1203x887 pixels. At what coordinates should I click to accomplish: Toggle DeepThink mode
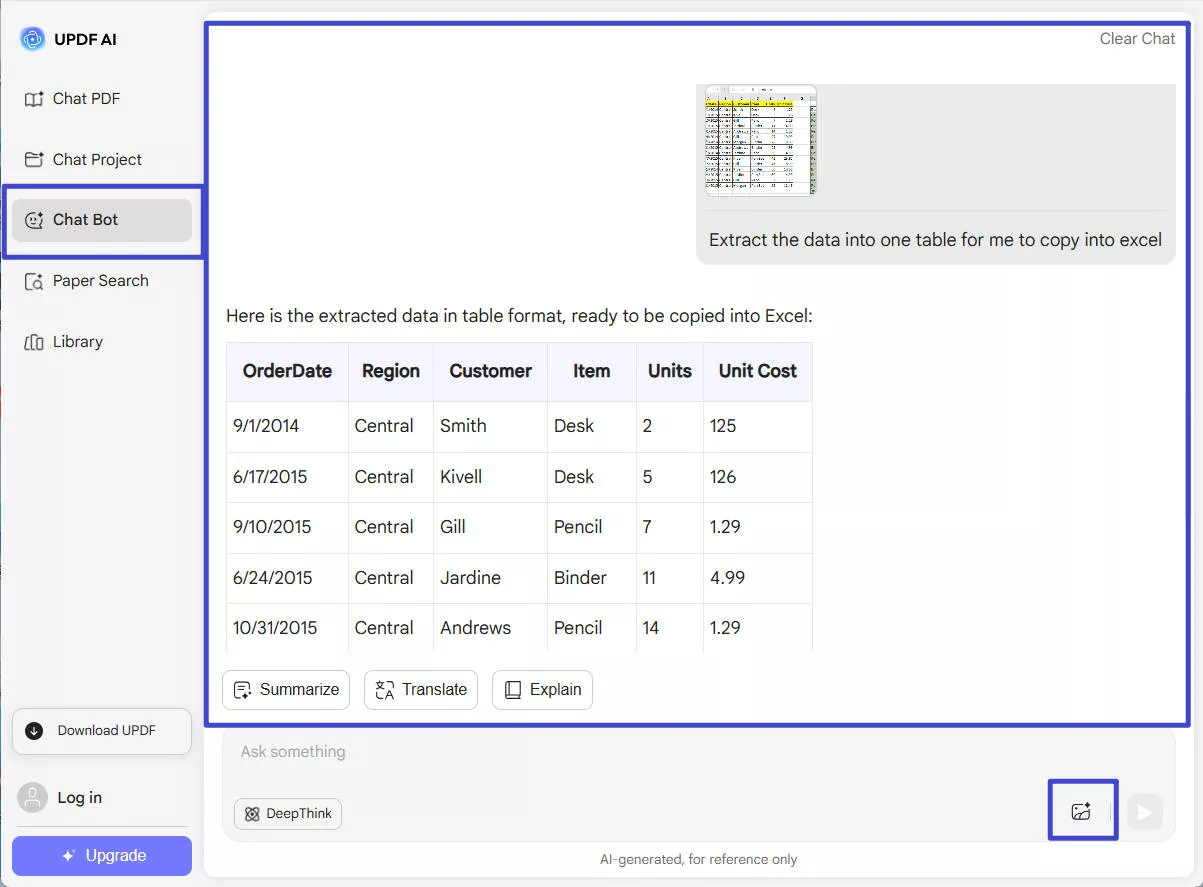coord(287,813)
